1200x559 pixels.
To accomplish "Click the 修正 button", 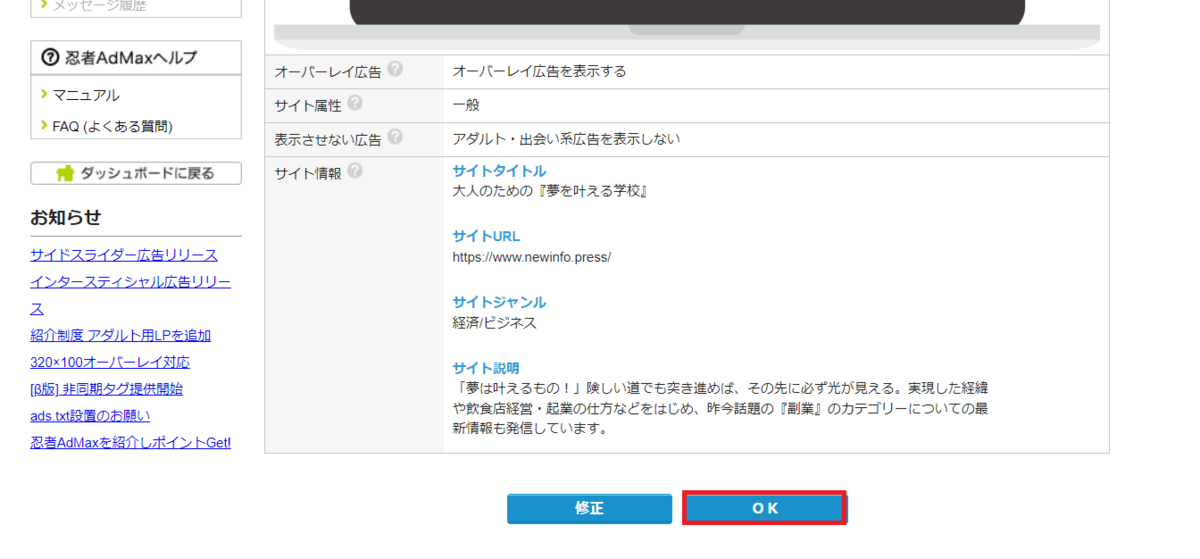I will tap(589, 508).
